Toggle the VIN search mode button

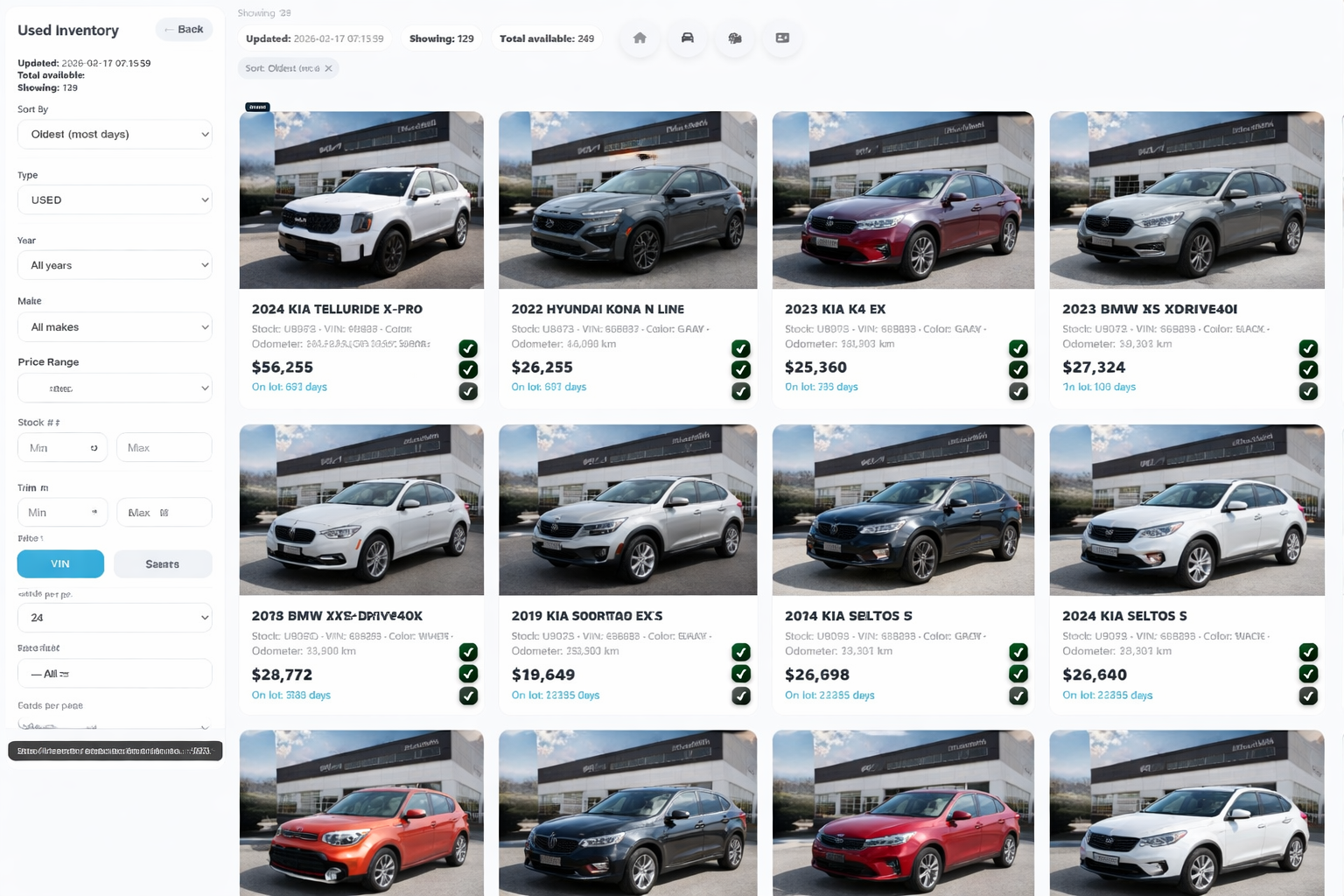pyautogui.click(x=60, y=564)
